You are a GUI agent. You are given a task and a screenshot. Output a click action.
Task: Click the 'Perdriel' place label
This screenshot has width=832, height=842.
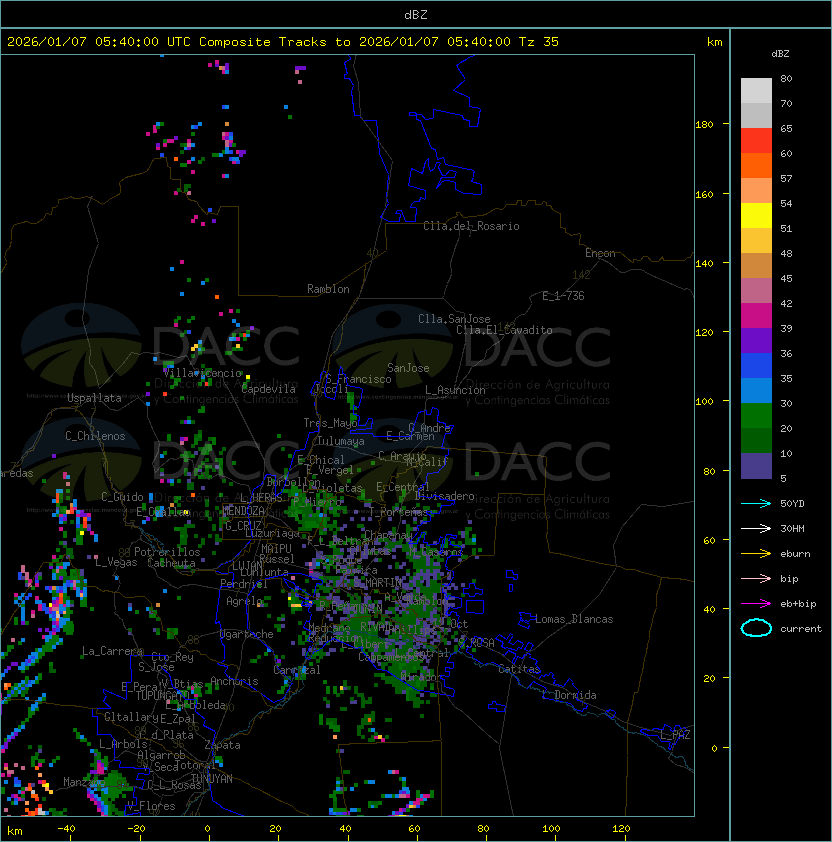tap(244, 584)
